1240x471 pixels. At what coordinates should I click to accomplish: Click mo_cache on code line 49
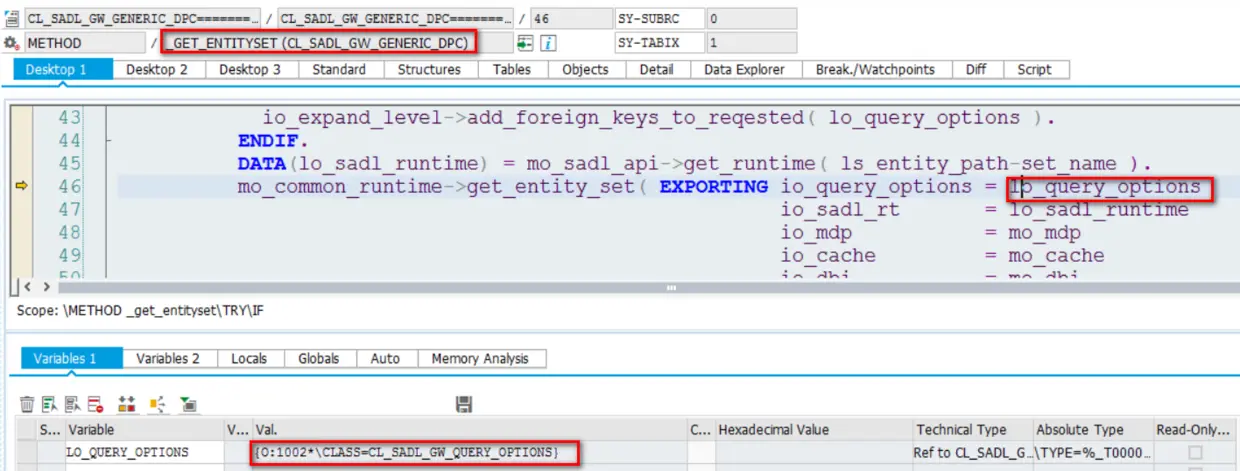[1056, 256]
